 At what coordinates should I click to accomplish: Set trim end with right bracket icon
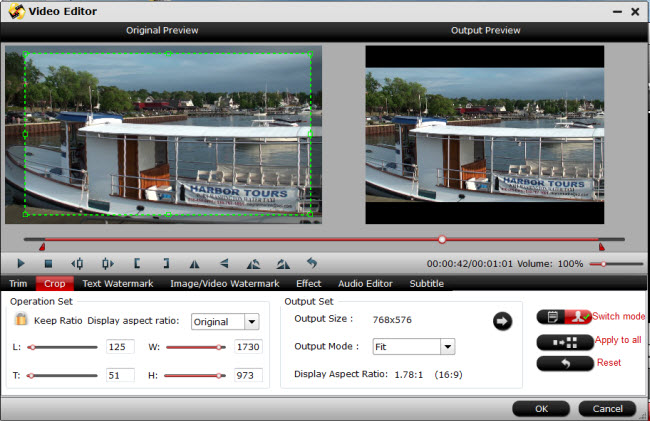166,264
